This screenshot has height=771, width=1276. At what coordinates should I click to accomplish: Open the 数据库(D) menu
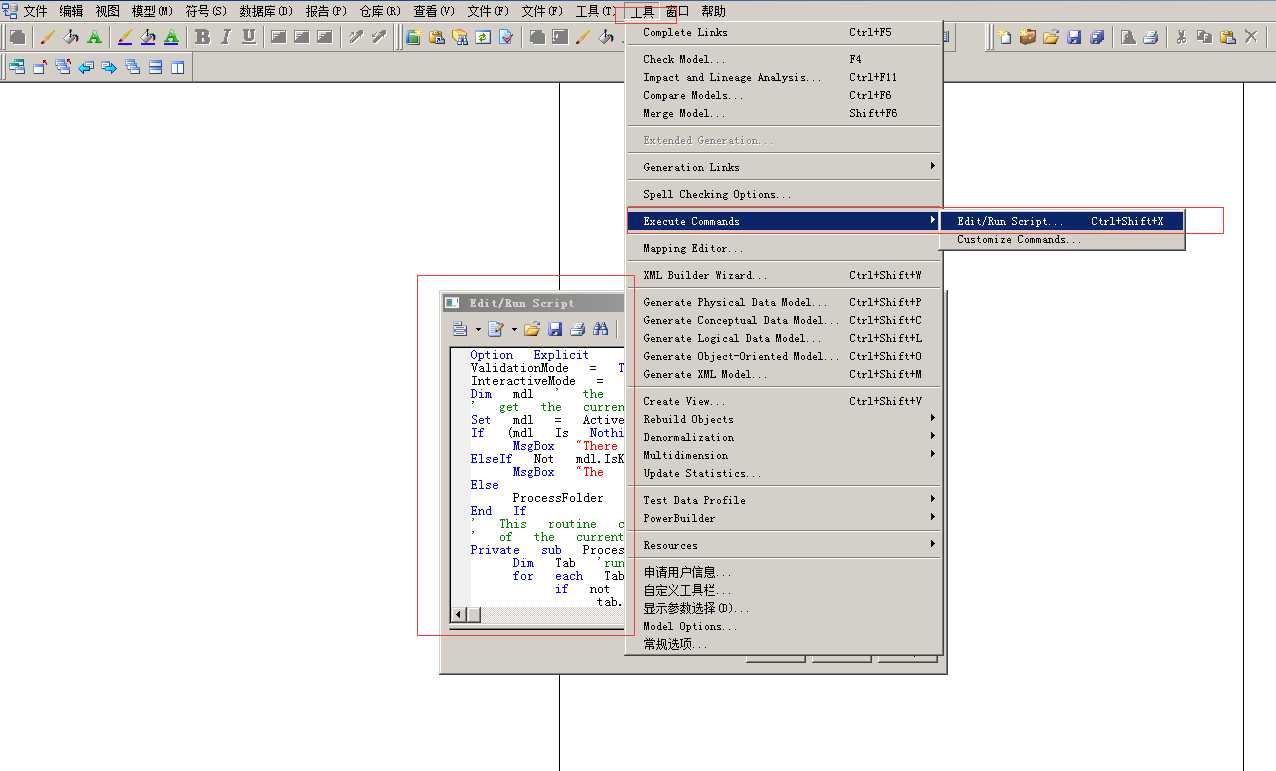266,11
